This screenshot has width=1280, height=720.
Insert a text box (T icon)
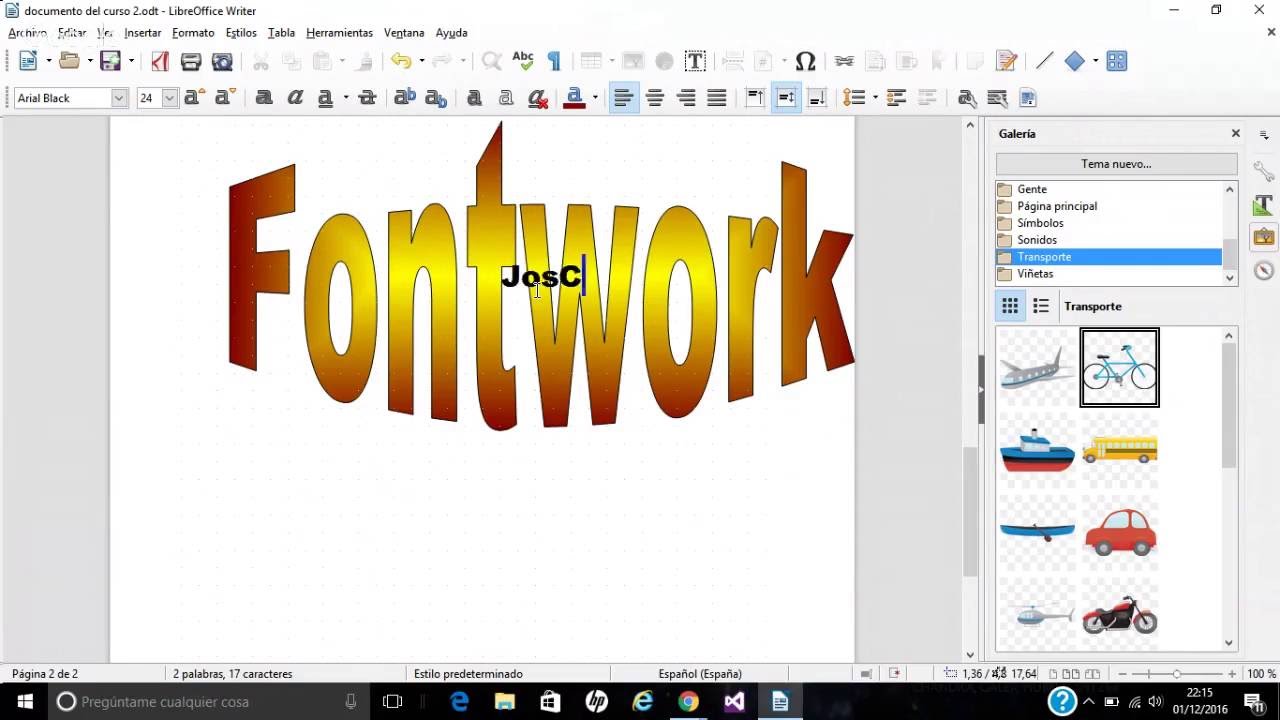pos(695,61)
